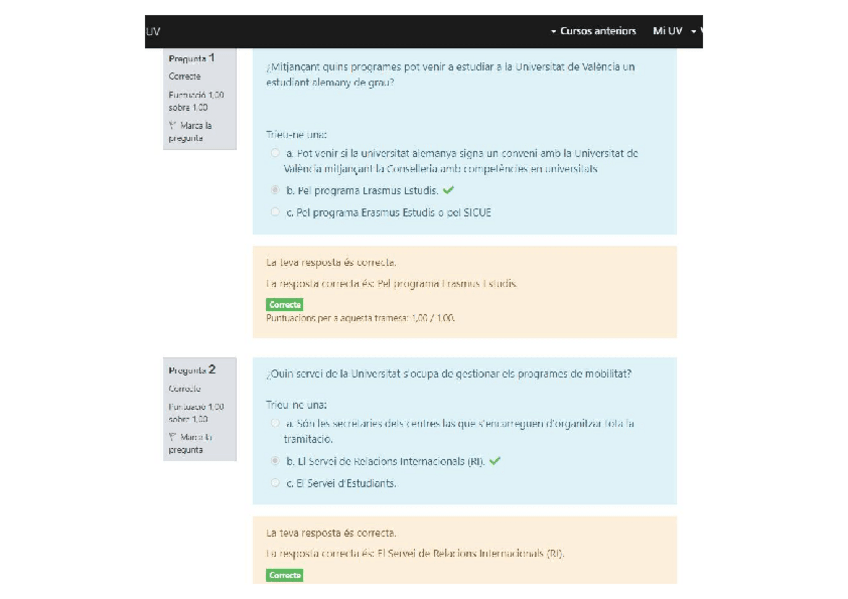Select radio option c, Erasmus Estudis o SICUE
The image size is (848, 599).
tap(275, 212)
